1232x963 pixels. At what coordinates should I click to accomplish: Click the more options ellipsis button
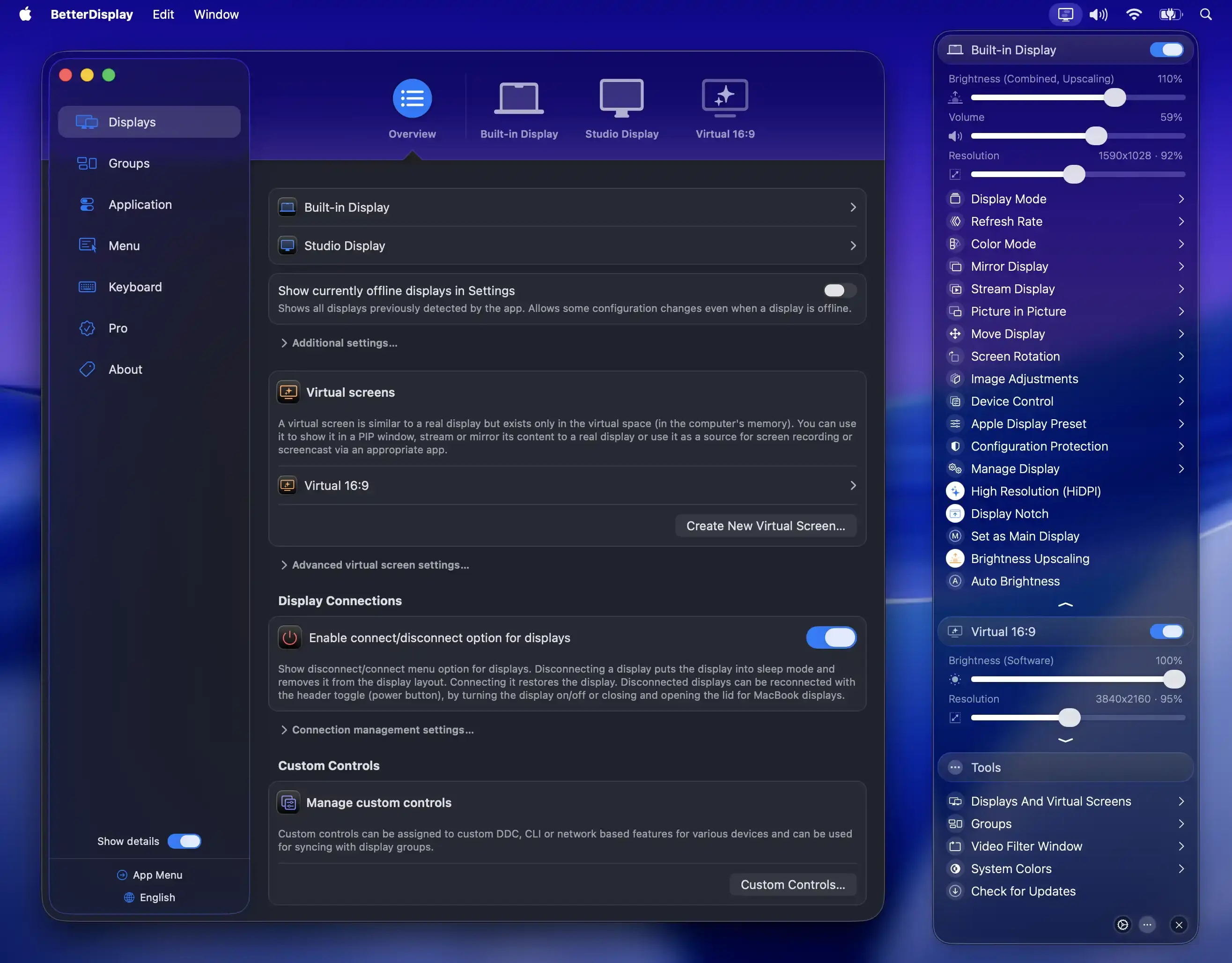pyautogui.click(x=1147, y=924)
